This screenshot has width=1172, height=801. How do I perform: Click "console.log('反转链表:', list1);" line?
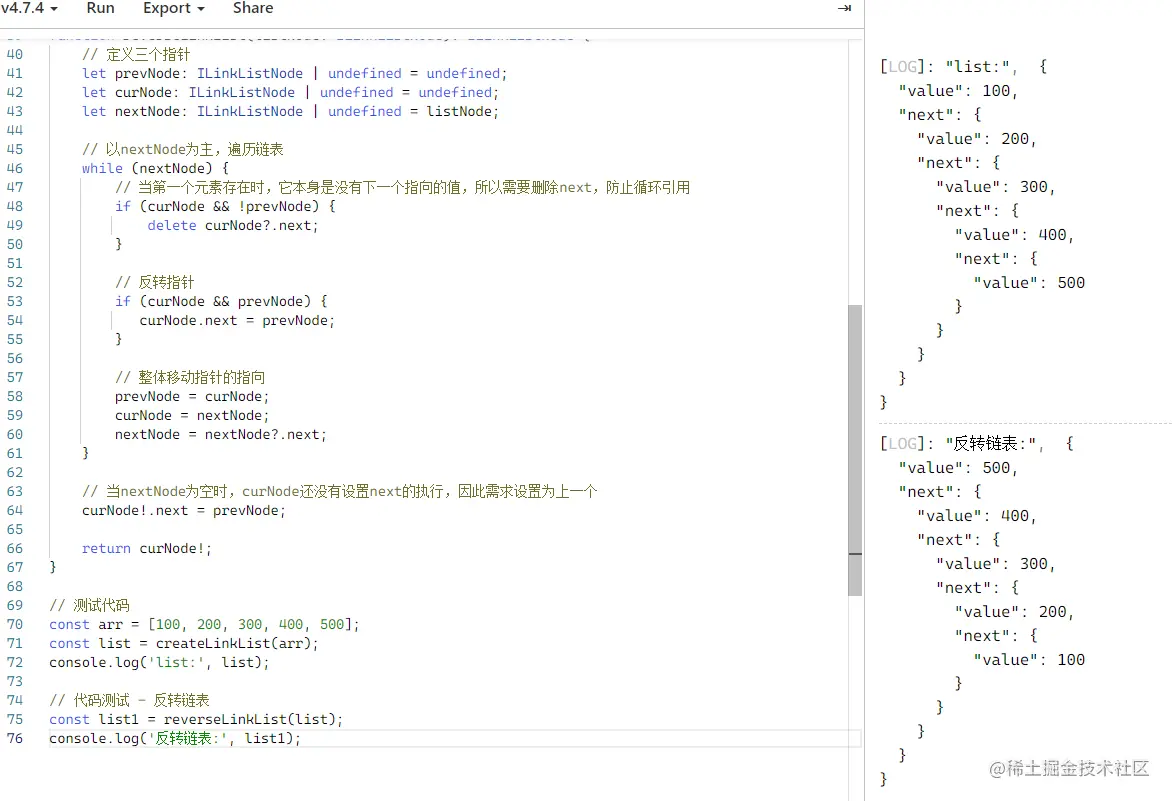point(175,738)
